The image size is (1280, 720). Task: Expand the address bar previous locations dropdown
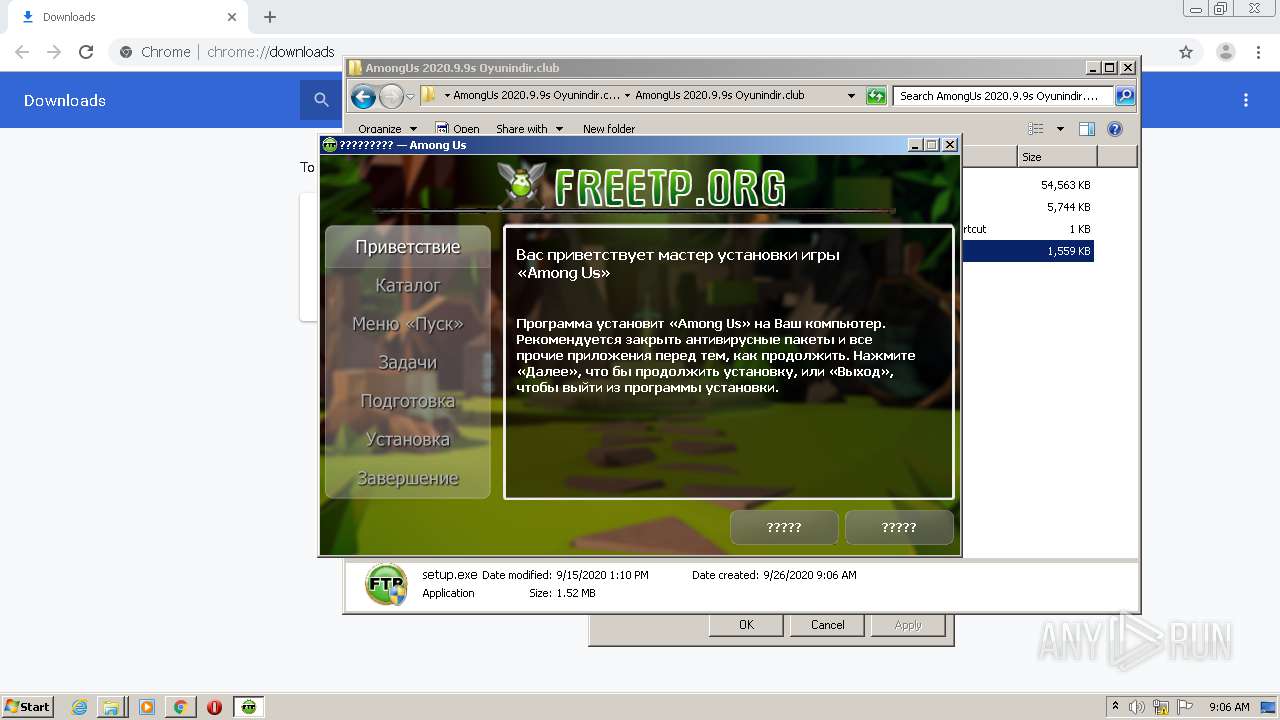(851, 96)
